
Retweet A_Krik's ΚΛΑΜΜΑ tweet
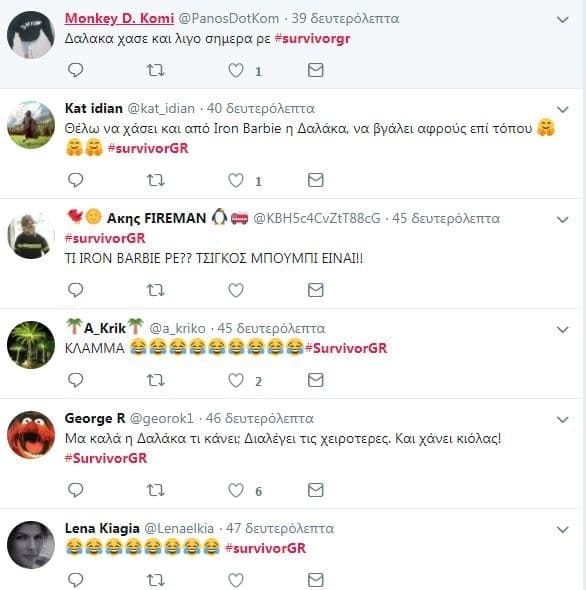click(x=155, y=380)
